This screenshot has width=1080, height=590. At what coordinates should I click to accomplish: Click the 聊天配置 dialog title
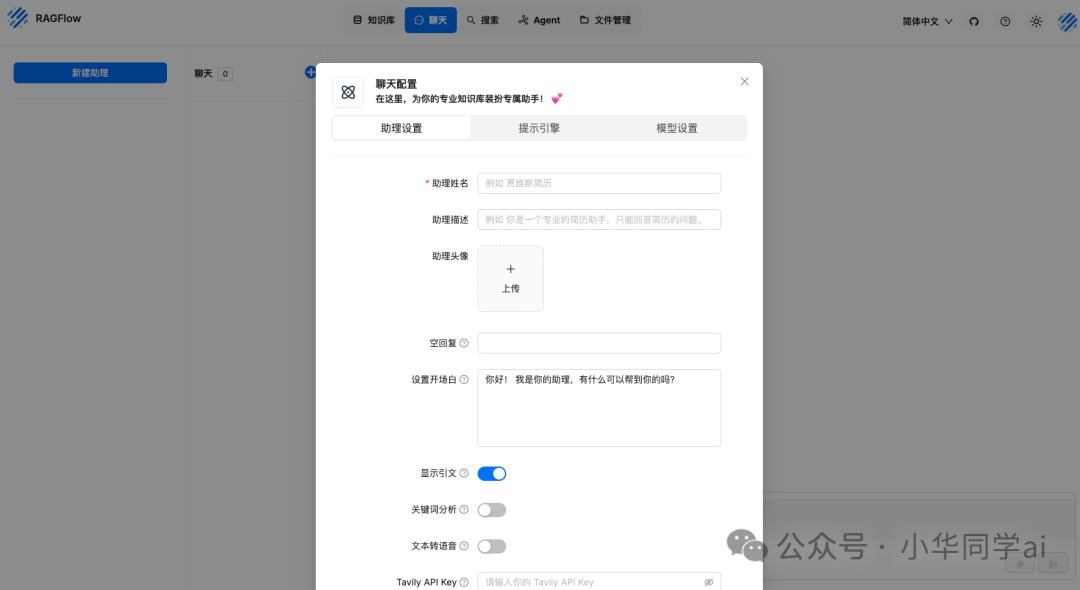396,84
